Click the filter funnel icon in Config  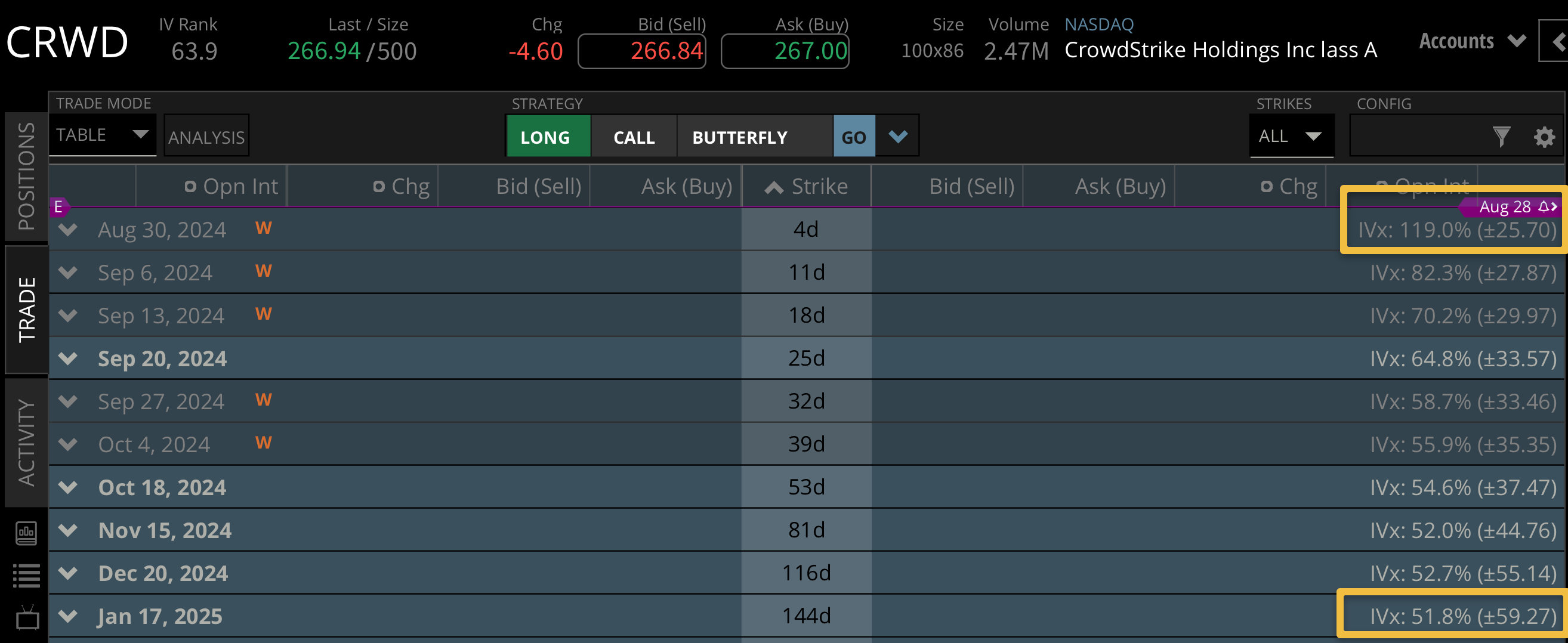(x=1501, y=136)
